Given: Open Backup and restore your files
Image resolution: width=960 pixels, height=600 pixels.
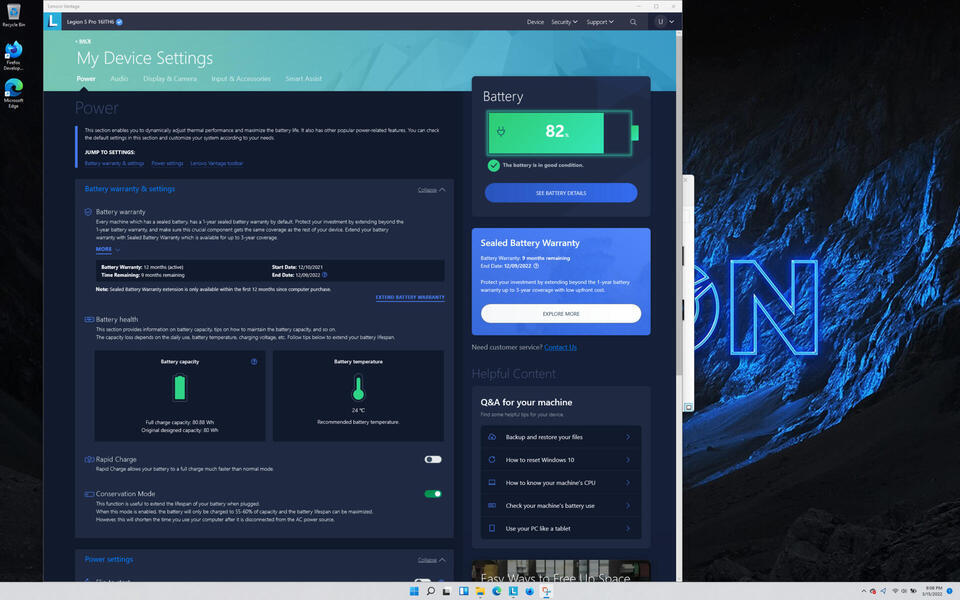Looking at the screenshot, I should pyautogui.click(x=561, y=437).
